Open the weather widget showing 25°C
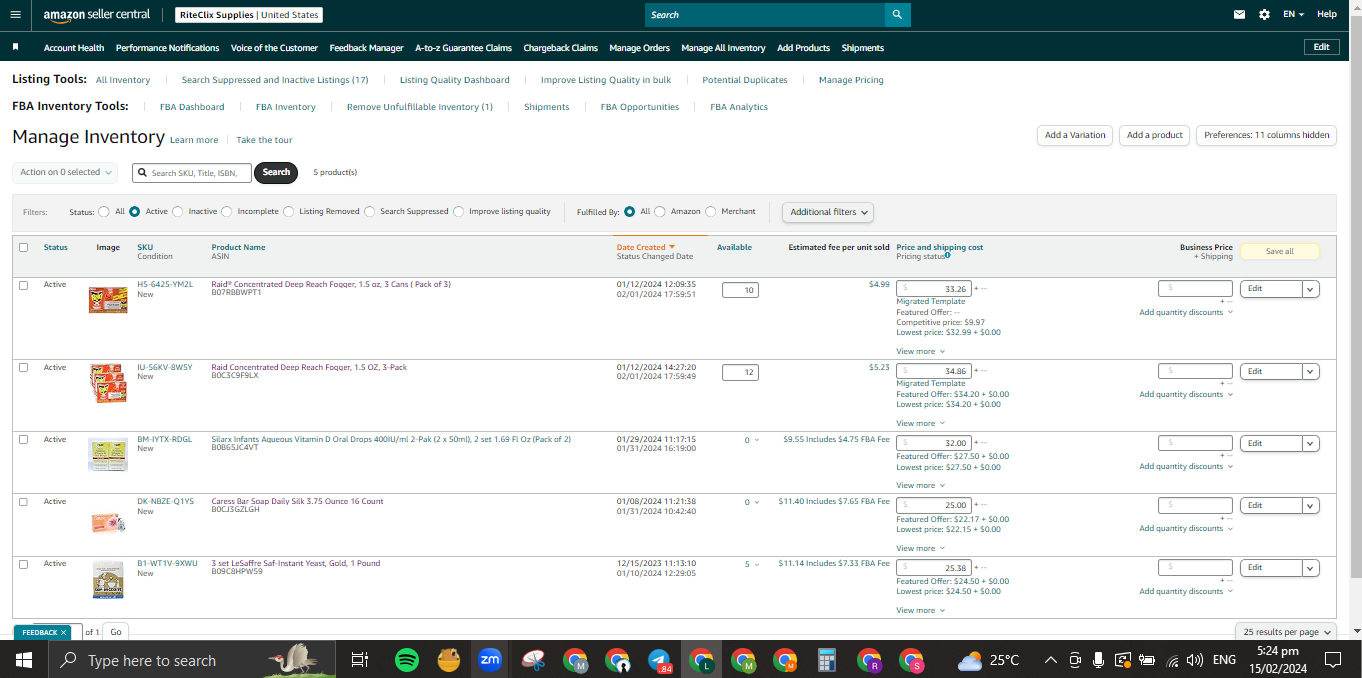 coord(988,660)
